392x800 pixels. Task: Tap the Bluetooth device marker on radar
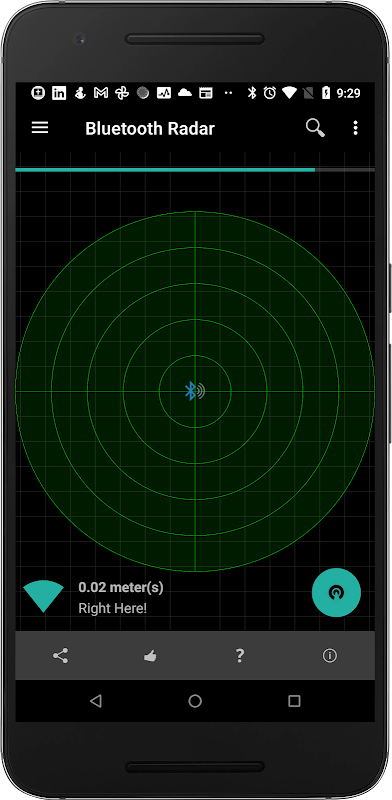coord(194,391)
